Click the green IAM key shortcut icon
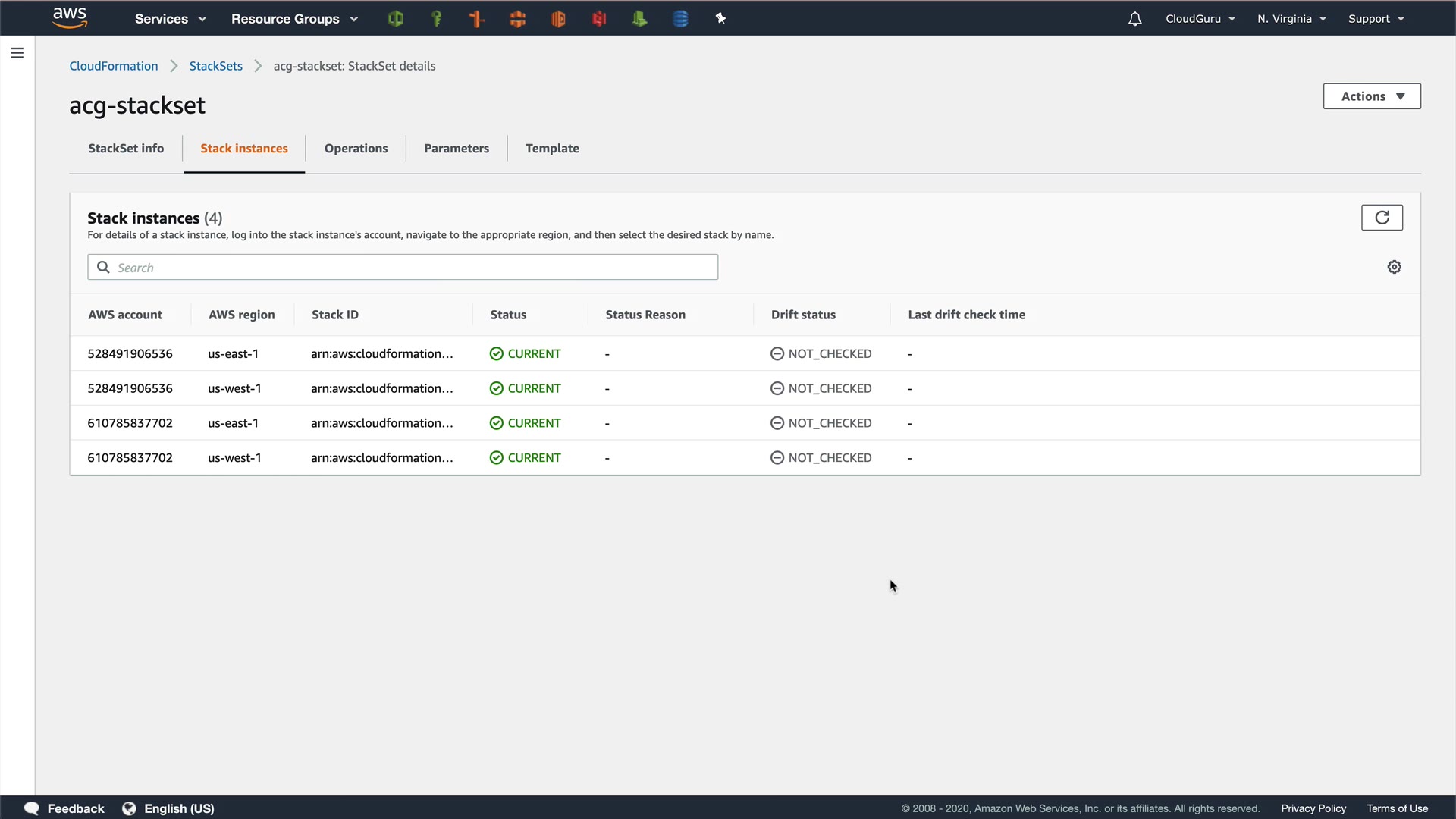Screen dimensions: 1456x819 pos(436,19)
